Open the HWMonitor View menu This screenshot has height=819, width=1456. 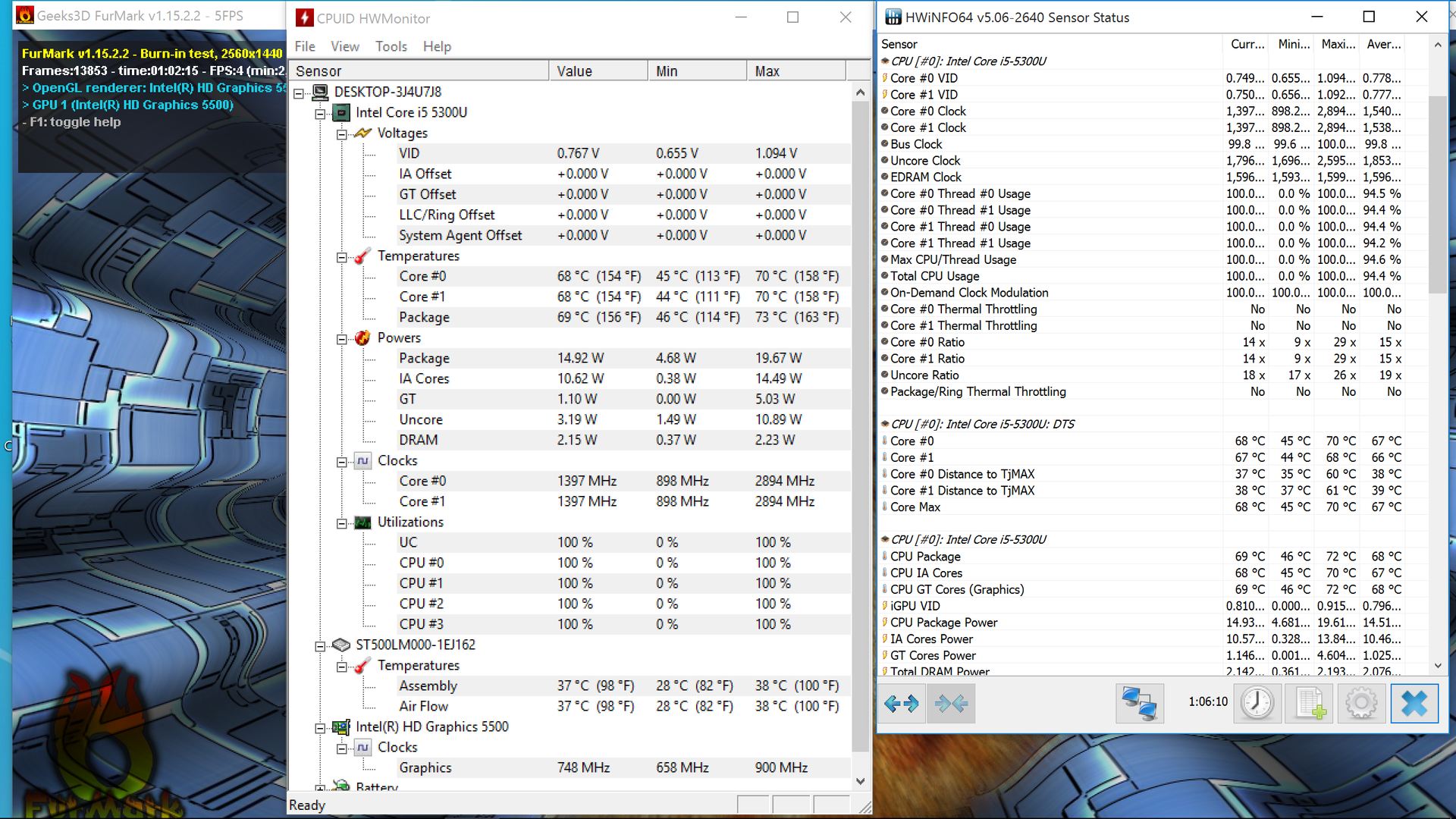(x=345, y=46)
